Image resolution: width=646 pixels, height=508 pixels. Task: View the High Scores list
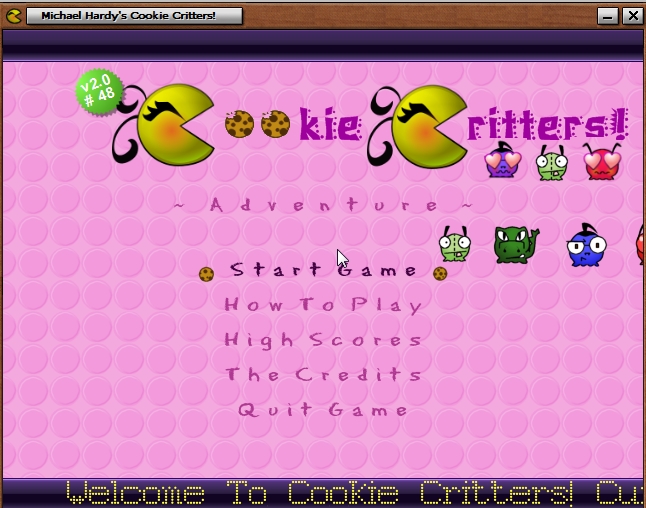point(323,340)
